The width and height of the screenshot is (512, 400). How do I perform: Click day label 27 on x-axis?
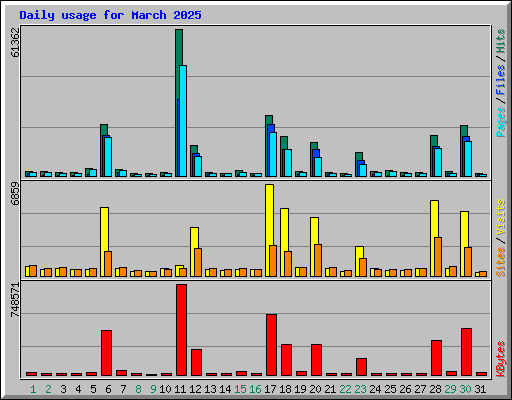[x=420, y=389]
